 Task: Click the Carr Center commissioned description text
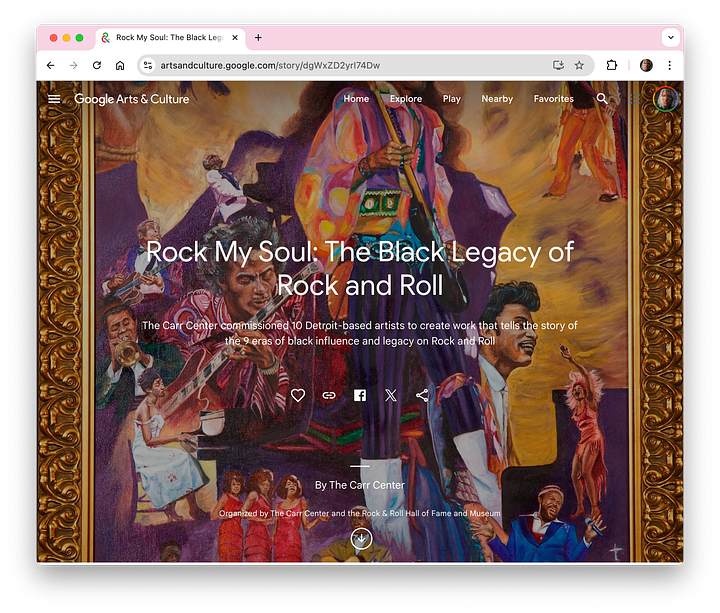(360, 333)
